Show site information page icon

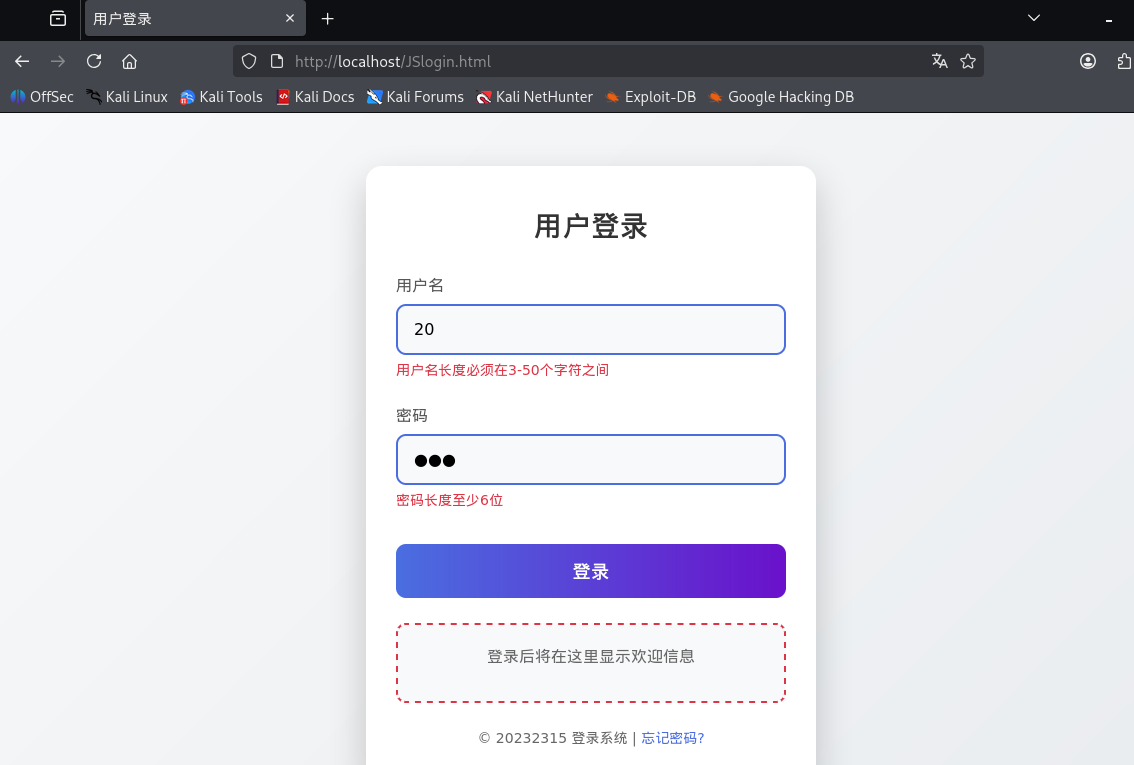[x=277, y=61]
